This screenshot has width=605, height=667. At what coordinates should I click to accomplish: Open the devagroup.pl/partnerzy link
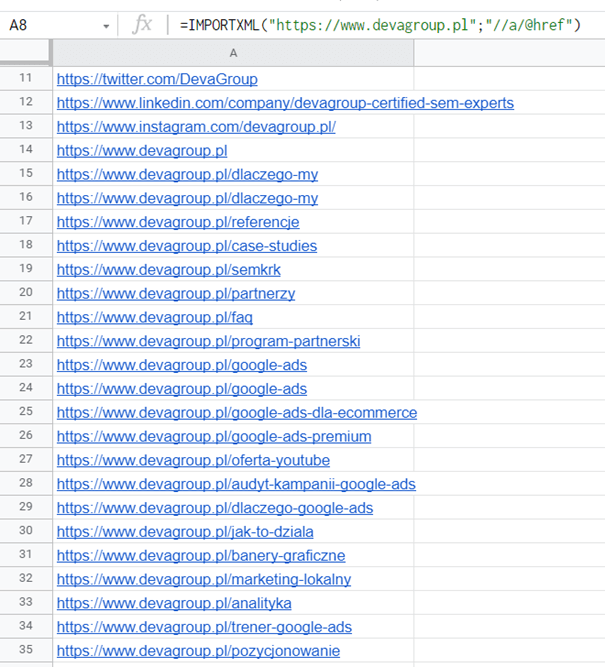pyautogui.click(x=176, y=294)
